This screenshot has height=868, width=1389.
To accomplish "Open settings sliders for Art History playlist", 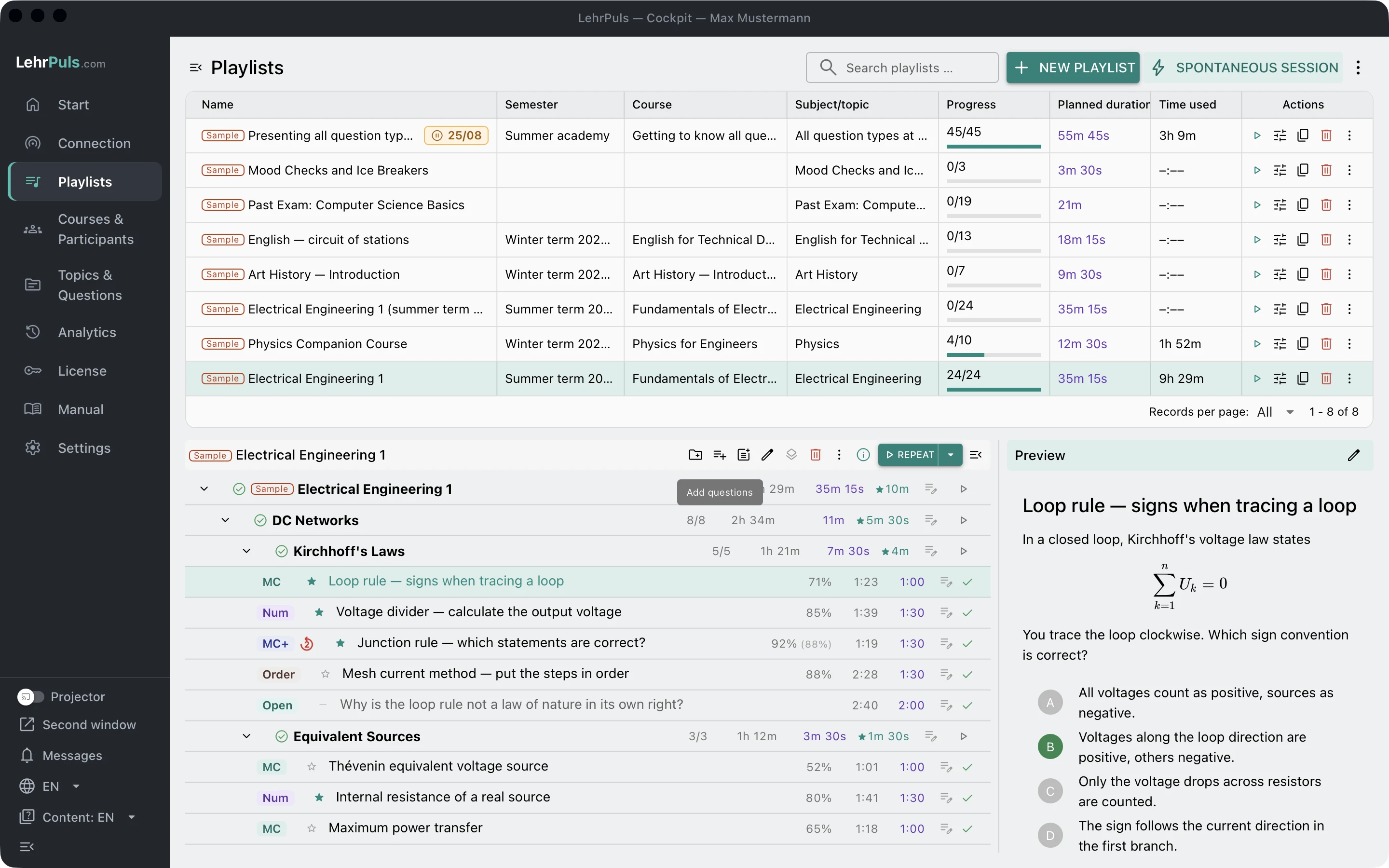I will coord(1280,274).
